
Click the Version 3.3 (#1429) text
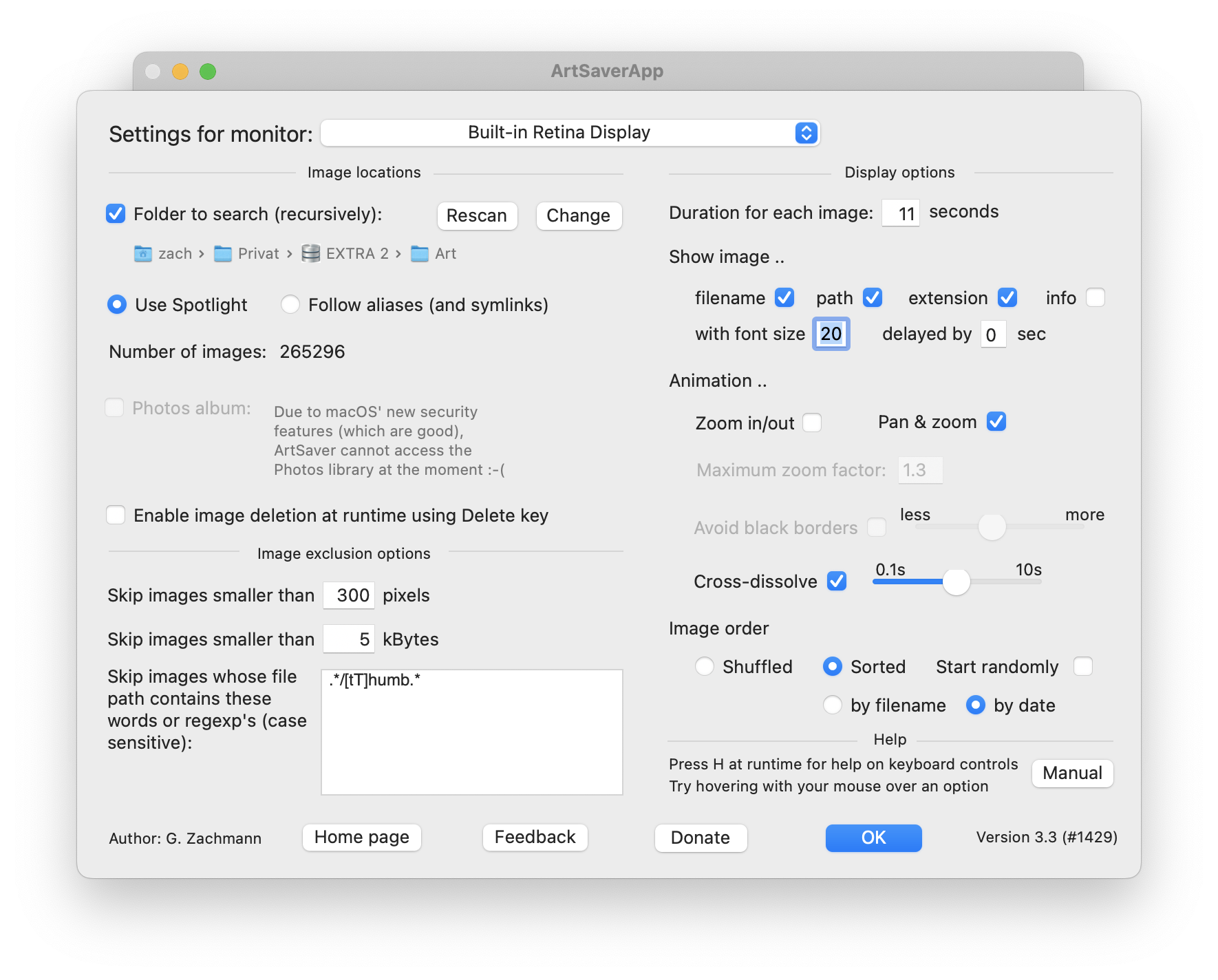[1047, 837]
